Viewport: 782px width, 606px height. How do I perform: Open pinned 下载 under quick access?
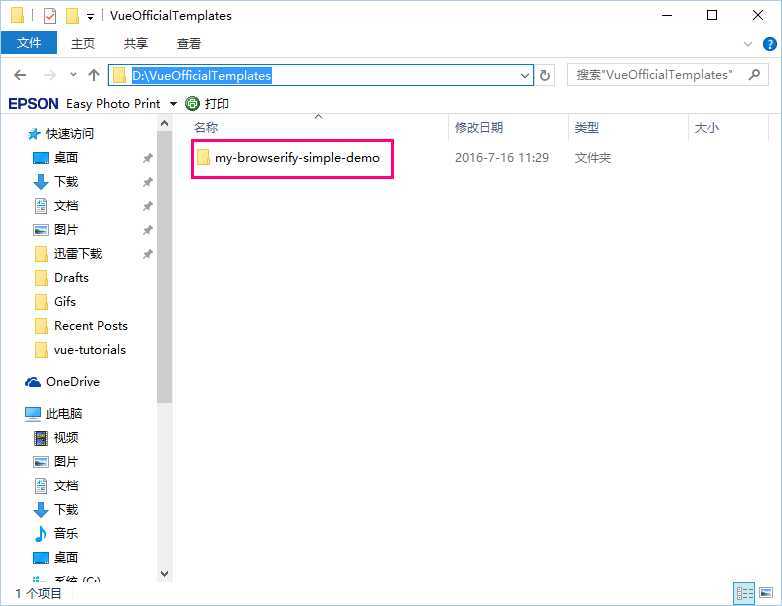(55, 182)
